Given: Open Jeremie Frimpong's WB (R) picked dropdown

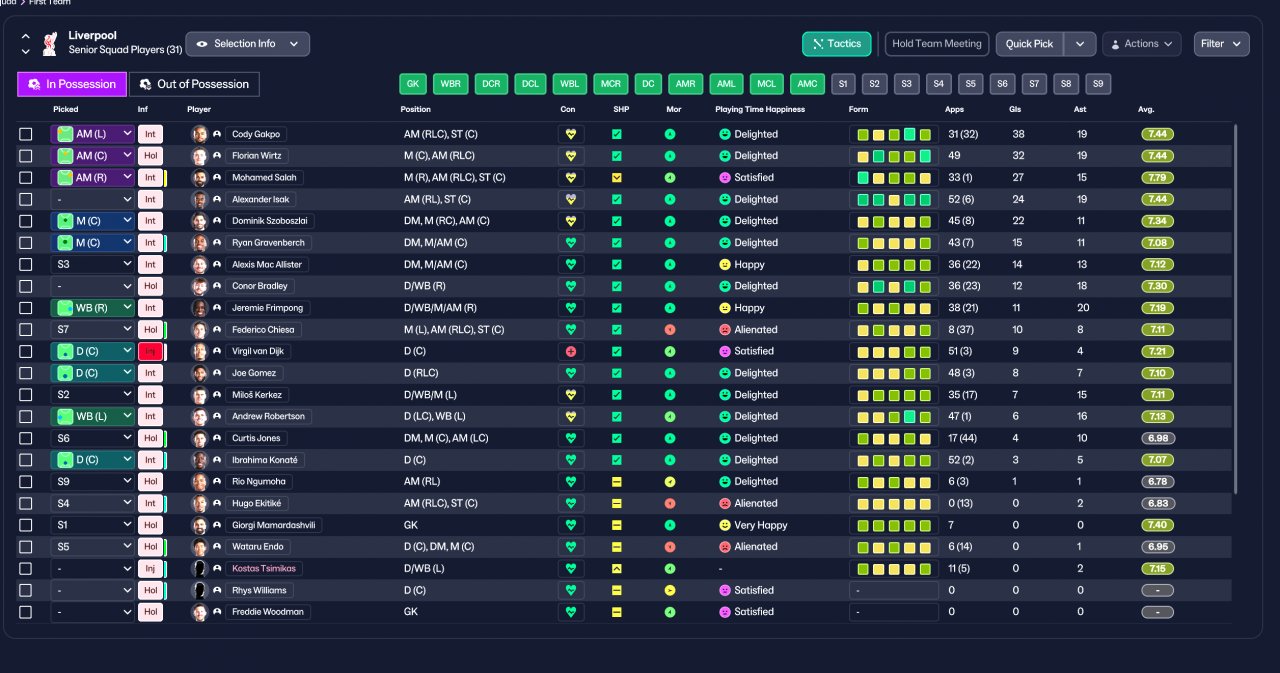Looking at the screenshot, I should 93,308.
